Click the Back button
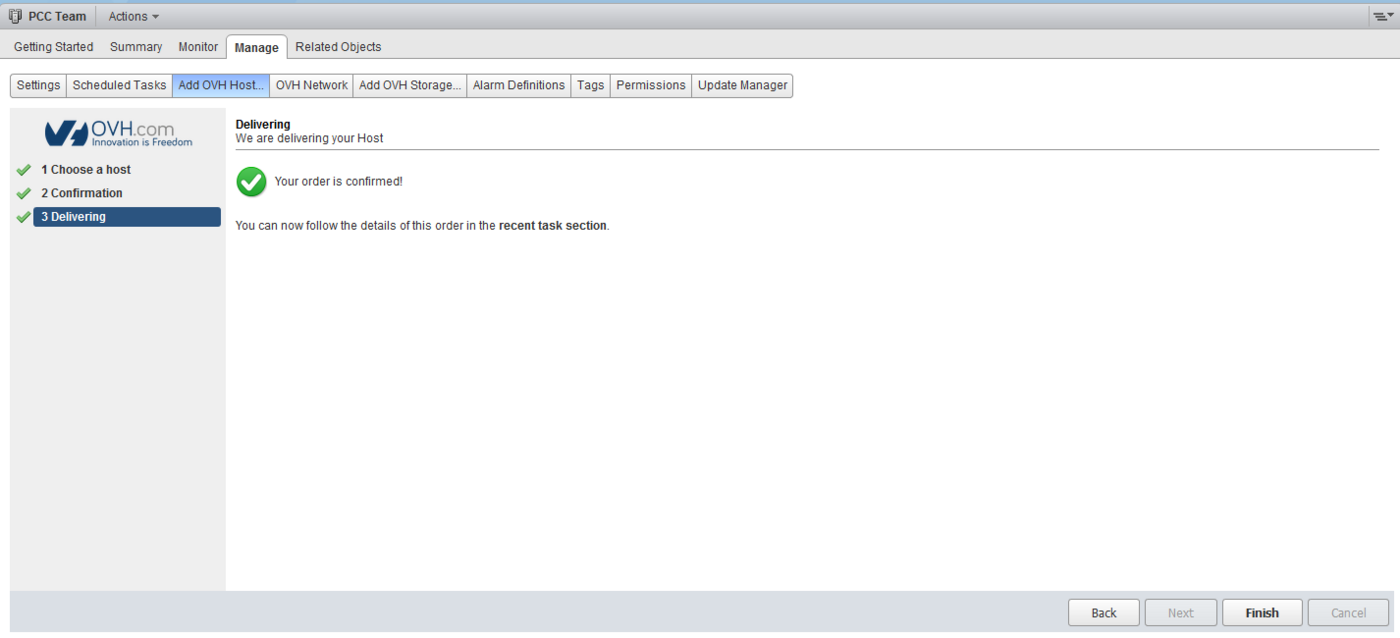The width and height of the screenshot is (1400, 638). [x=1104, y=613]
